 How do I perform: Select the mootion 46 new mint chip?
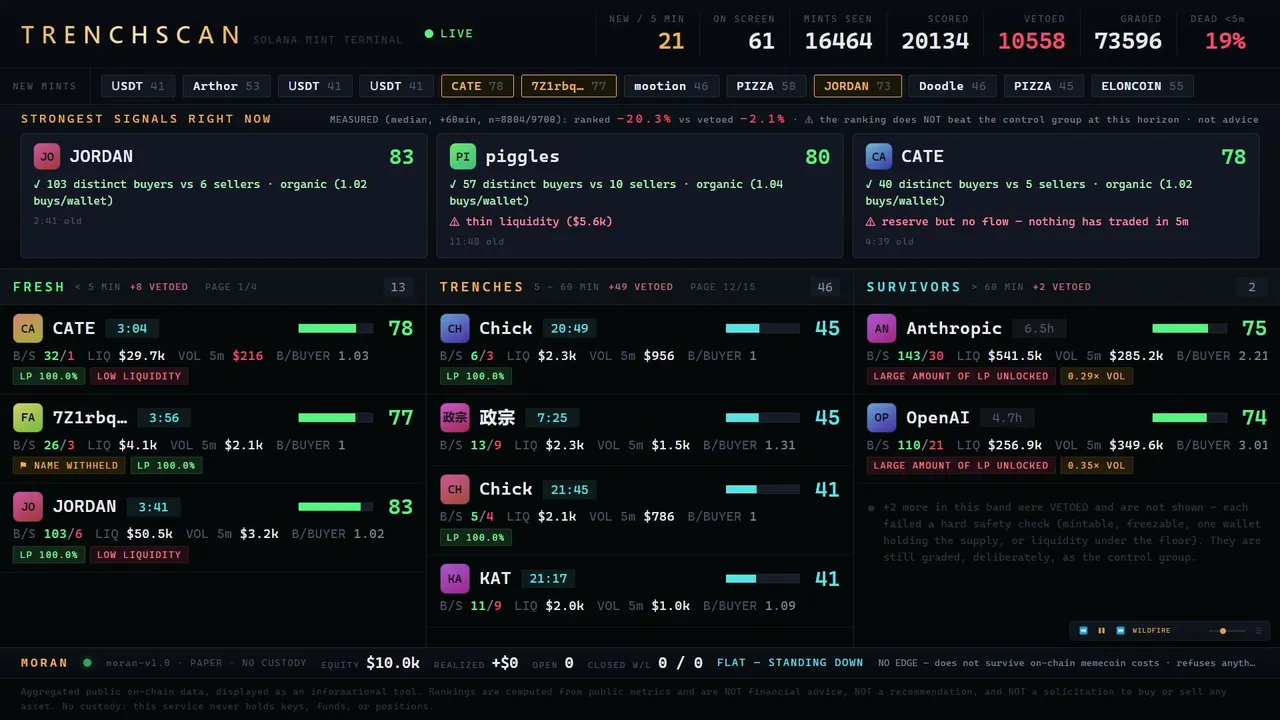(671, 86)
